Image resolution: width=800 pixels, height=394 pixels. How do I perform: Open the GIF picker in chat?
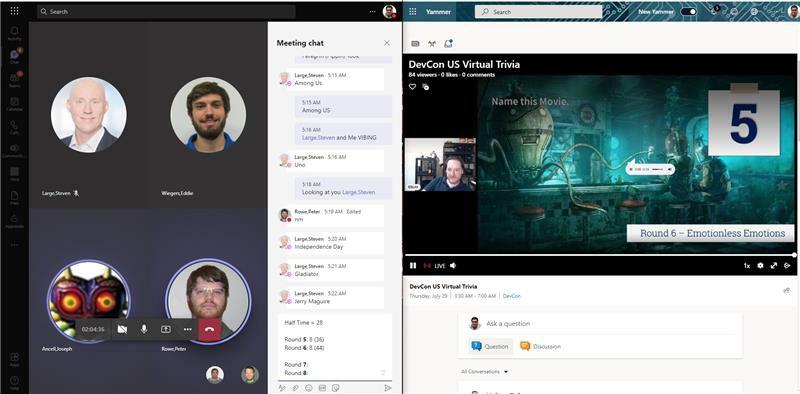[x=322, y=388]
